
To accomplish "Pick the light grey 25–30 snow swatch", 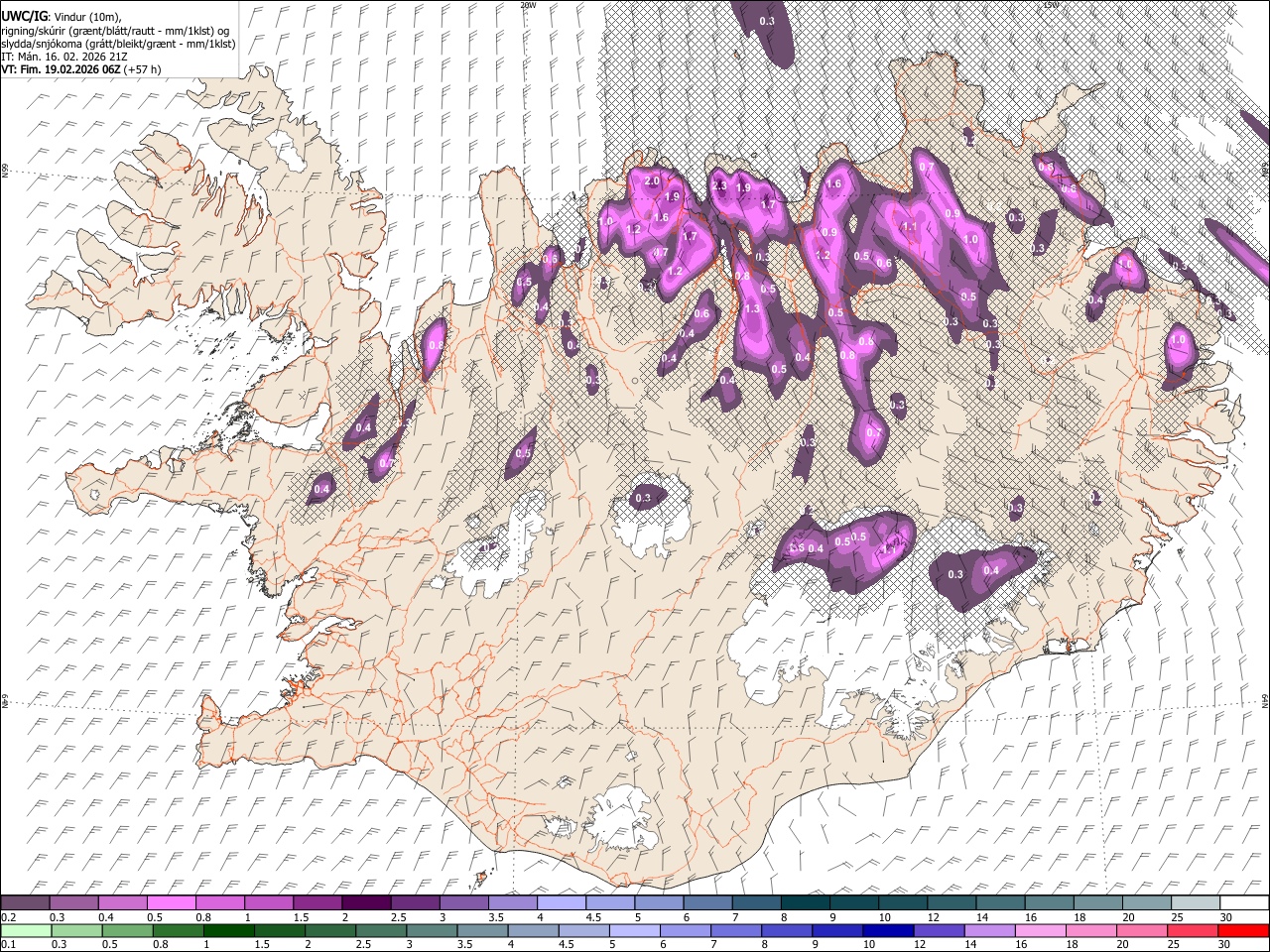I will pyautogui.click(x=1197, y=902).
